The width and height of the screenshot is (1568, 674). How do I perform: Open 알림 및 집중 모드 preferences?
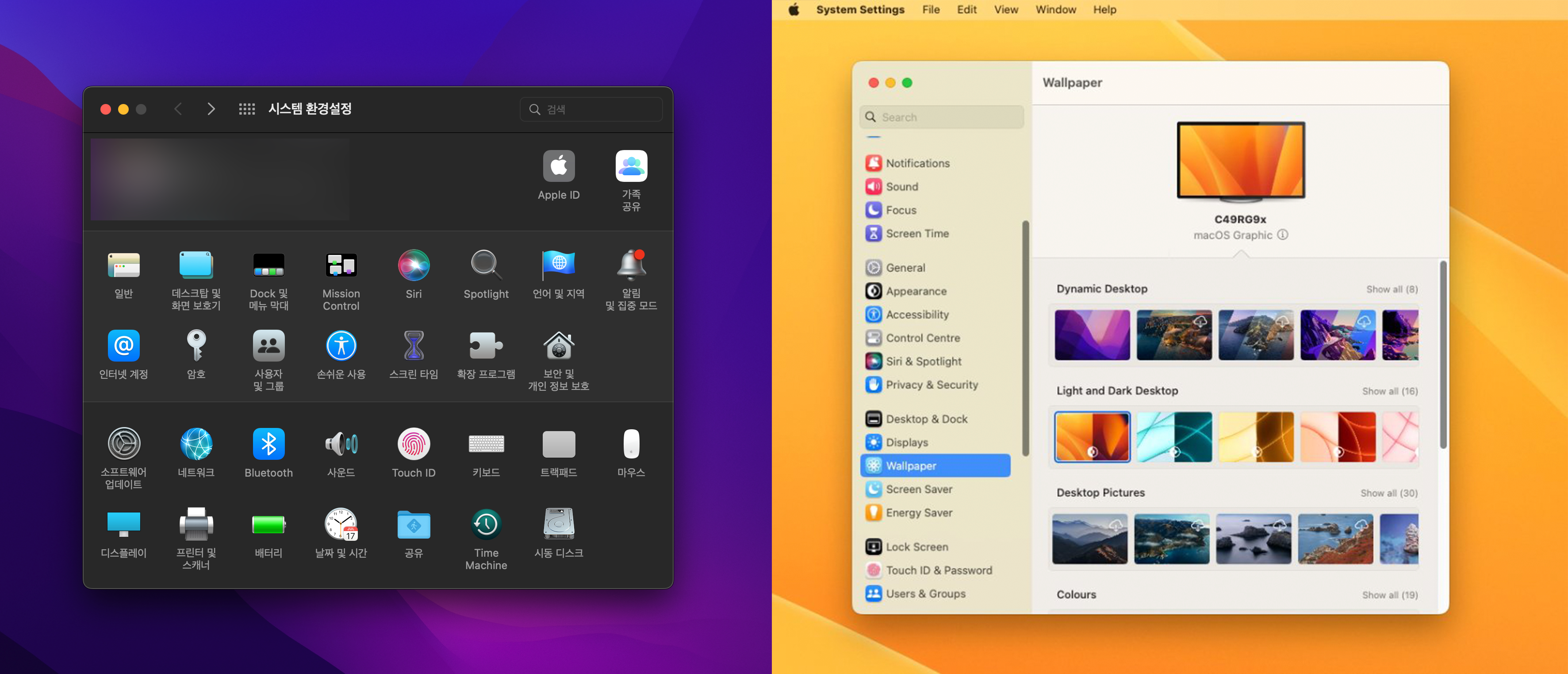click(631, 265)
